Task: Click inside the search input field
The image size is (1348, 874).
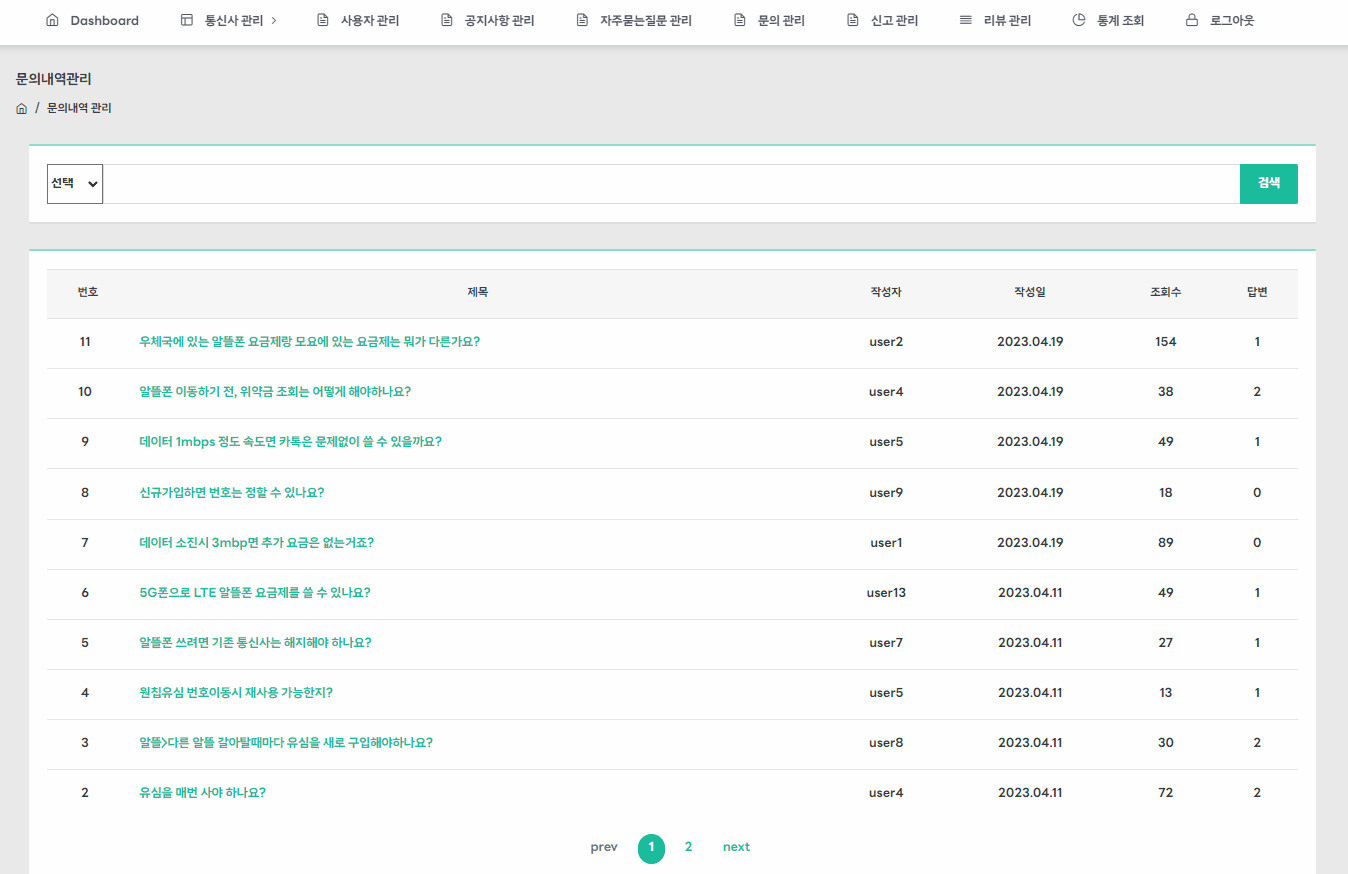Action: (x=670, y=183)
